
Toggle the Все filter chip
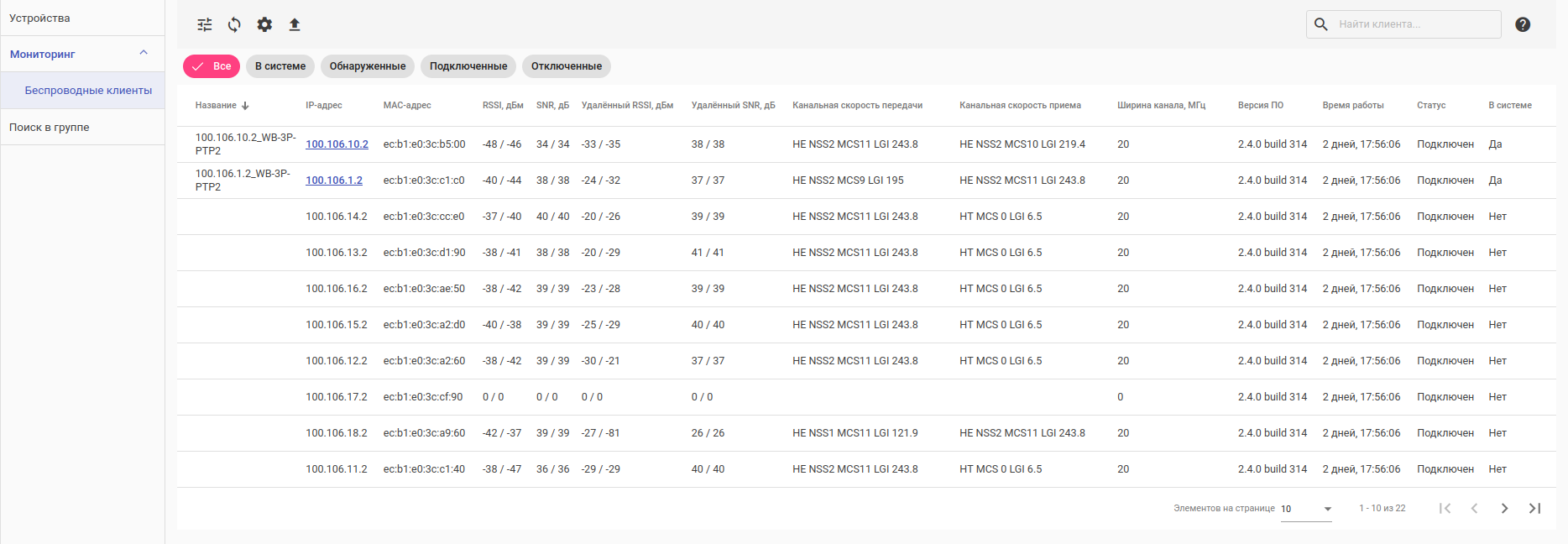click(212, 66)
